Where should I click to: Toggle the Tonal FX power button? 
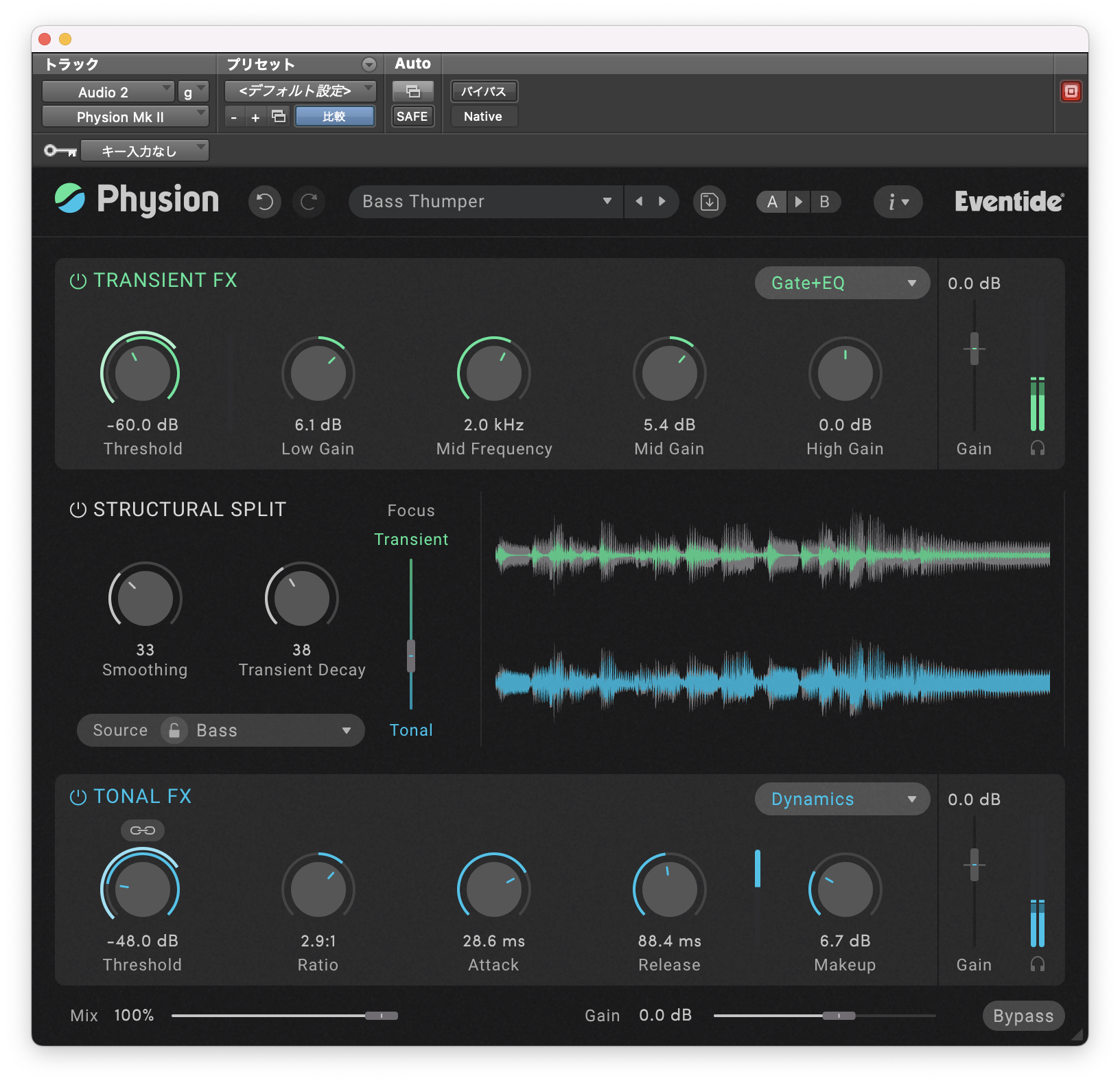pos(78,797)
